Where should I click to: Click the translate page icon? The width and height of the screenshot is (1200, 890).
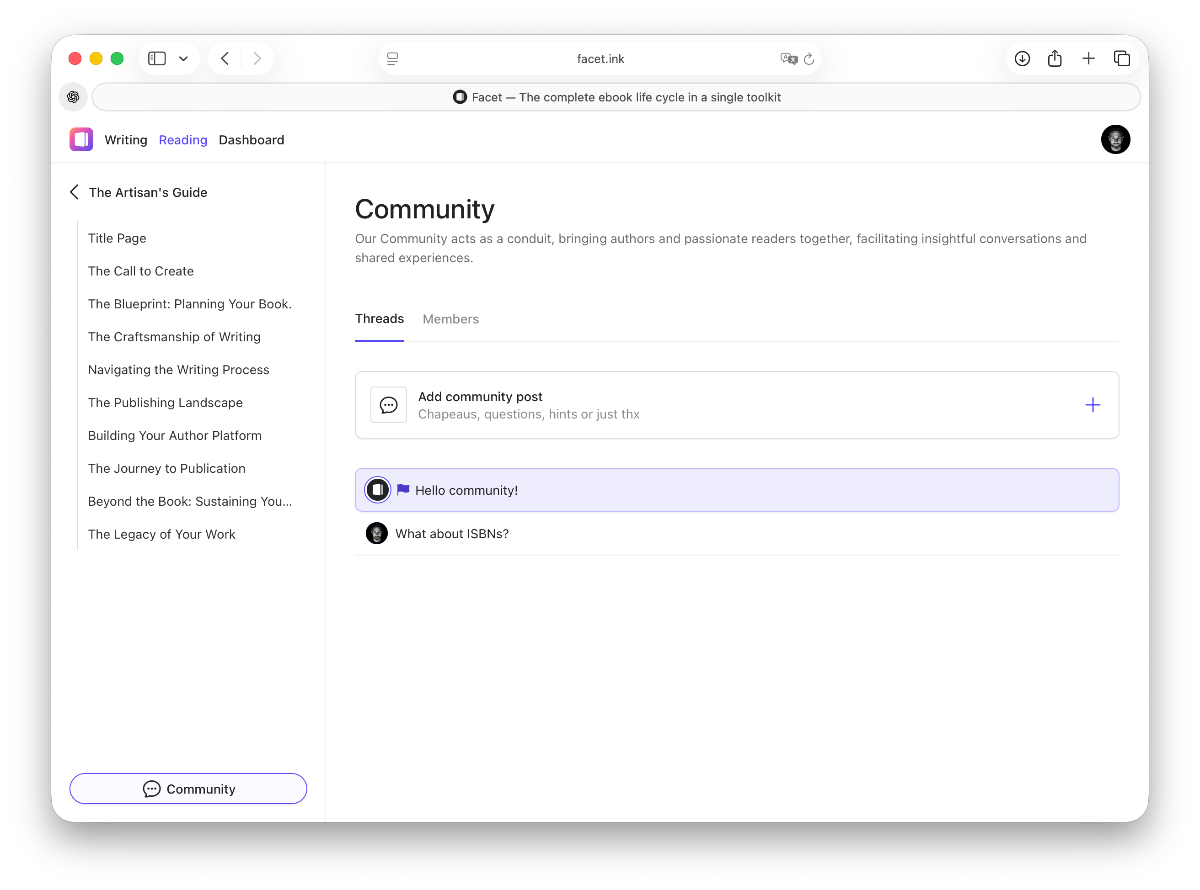pos(789,59)
